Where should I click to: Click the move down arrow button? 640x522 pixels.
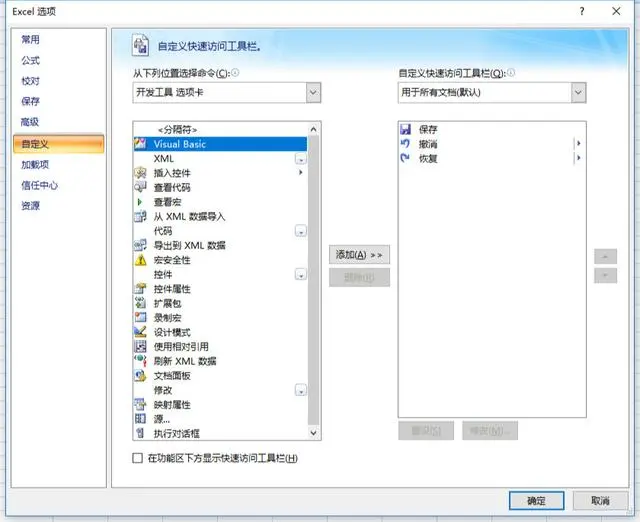pyautogui.click(x=605, y=275)
